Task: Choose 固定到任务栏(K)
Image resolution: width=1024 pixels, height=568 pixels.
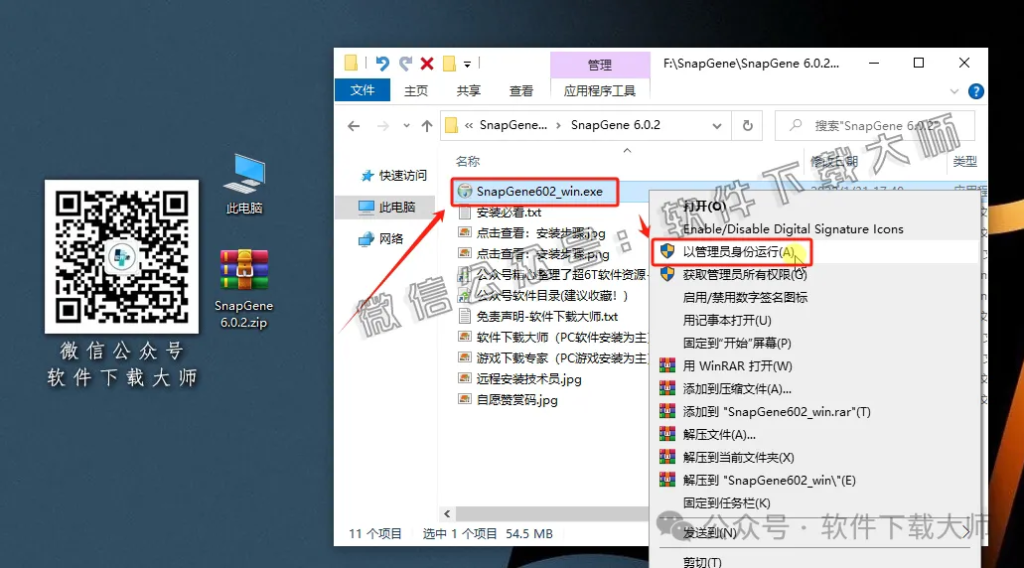Action: (726, 503)
